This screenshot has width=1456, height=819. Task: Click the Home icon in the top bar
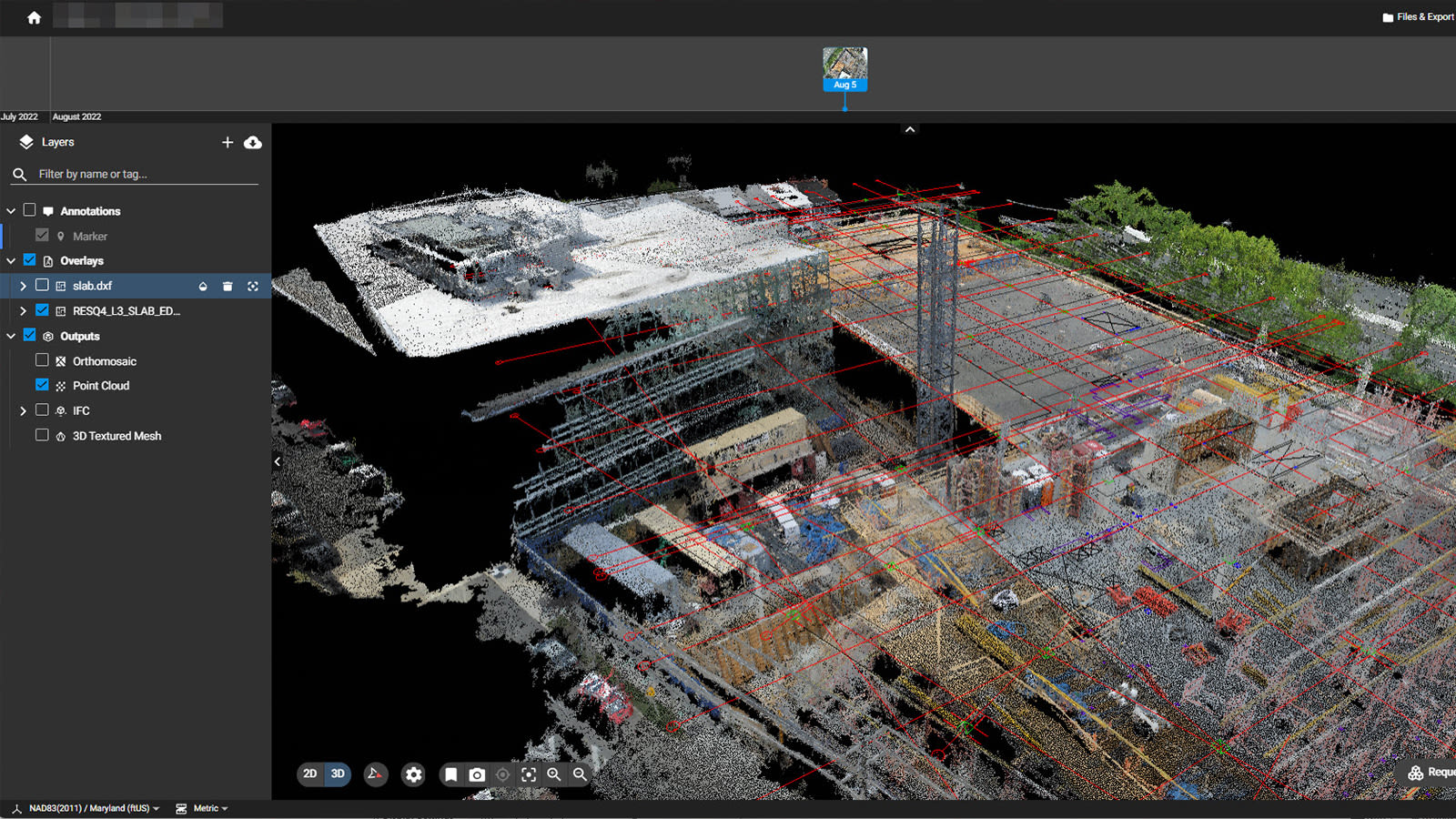tap(33, 15)
